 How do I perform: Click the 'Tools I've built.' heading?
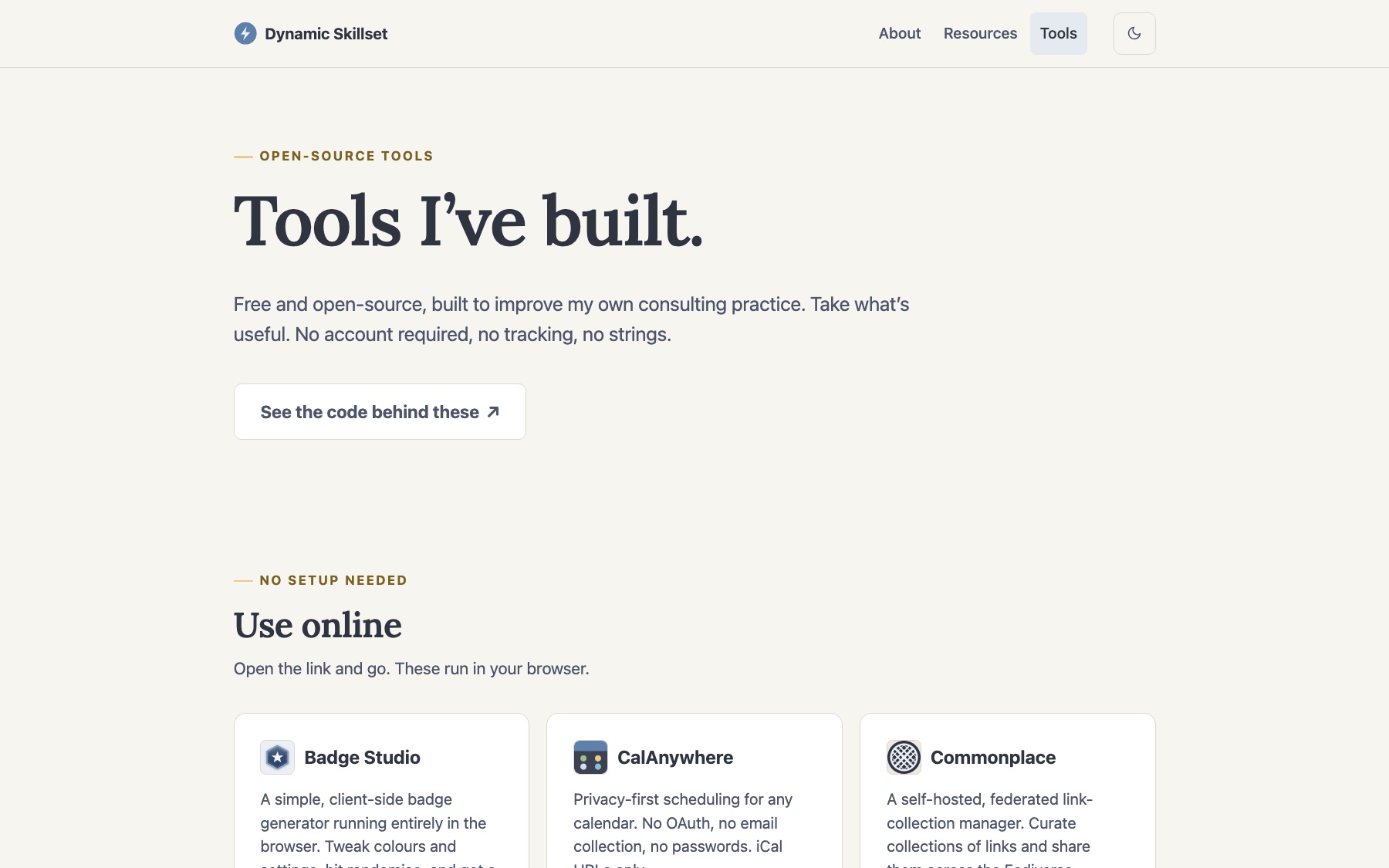pyautogui.click(x=468, y=221)
